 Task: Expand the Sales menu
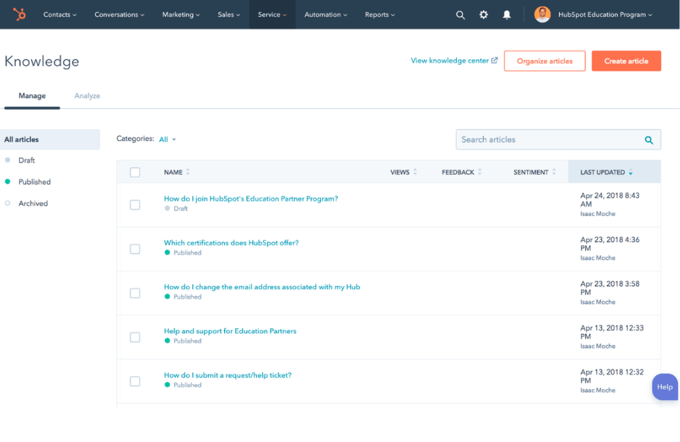click(x=229, y=15)
